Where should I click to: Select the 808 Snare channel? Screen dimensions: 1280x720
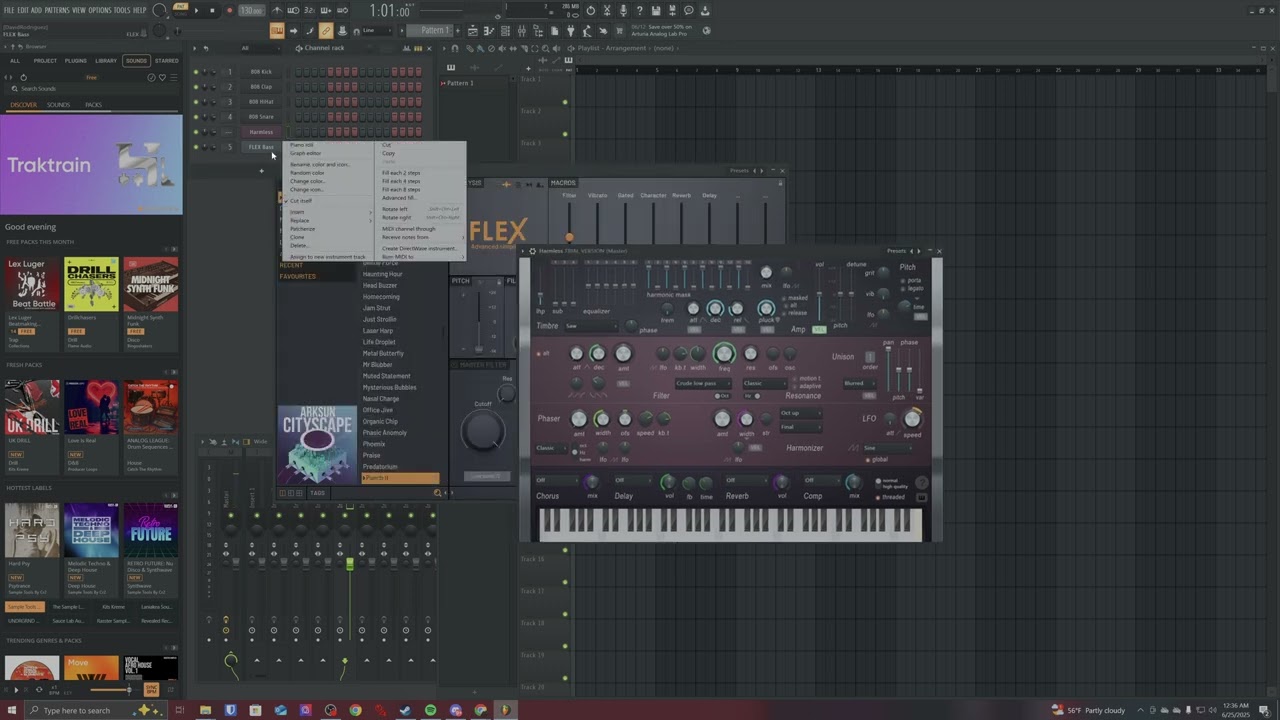(x=261, y=117)
